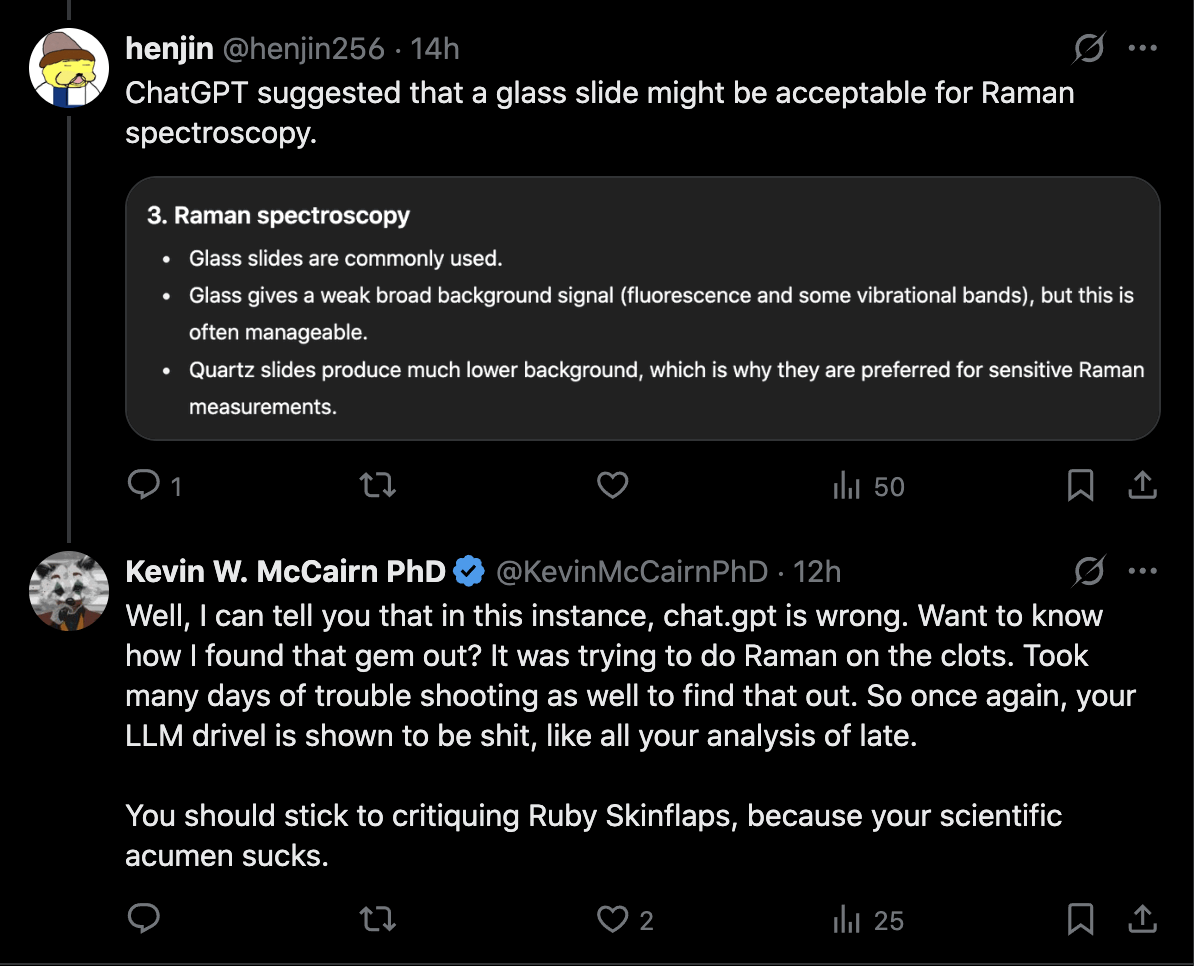Visit the @KevinMcCairnPhD profile handle
This screenshot has width=1194, height=966.
point(632,572)
